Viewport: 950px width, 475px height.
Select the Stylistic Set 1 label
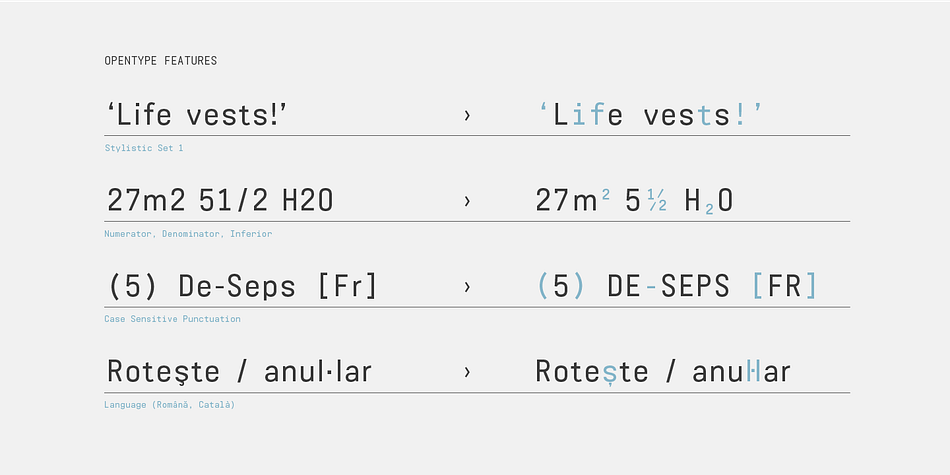coord(144,148)
